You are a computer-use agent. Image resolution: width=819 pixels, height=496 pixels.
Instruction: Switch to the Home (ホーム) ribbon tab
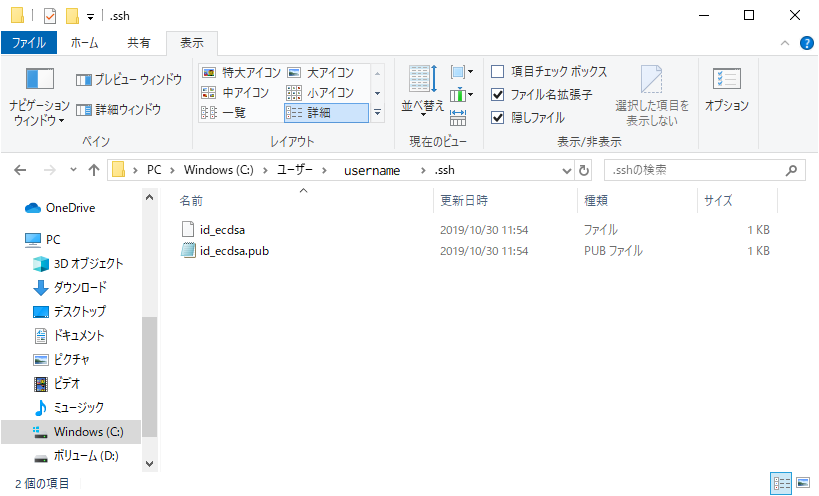tap(85, 43)
